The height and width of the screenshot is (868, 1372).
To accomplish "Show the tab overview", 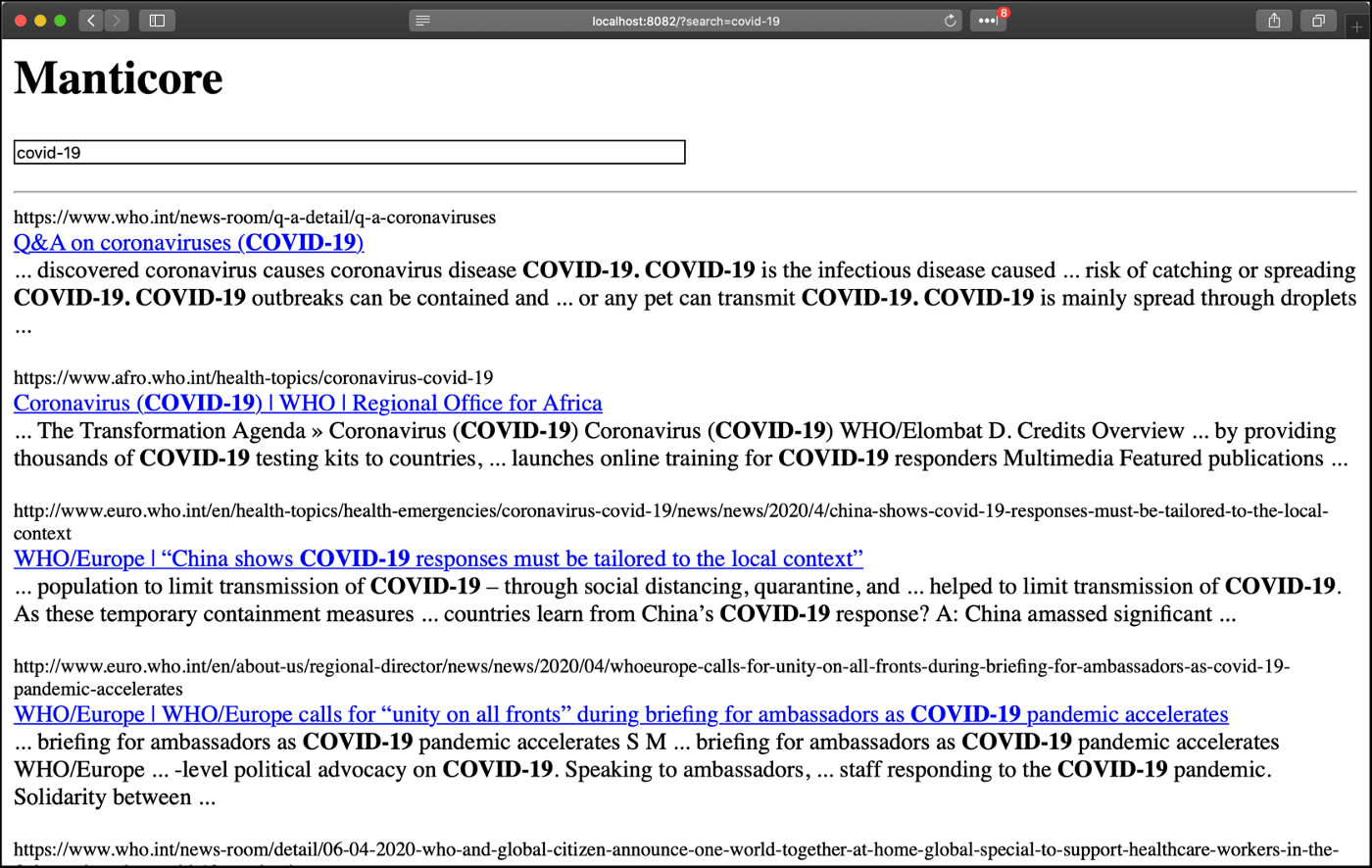I will (1318, 21).
